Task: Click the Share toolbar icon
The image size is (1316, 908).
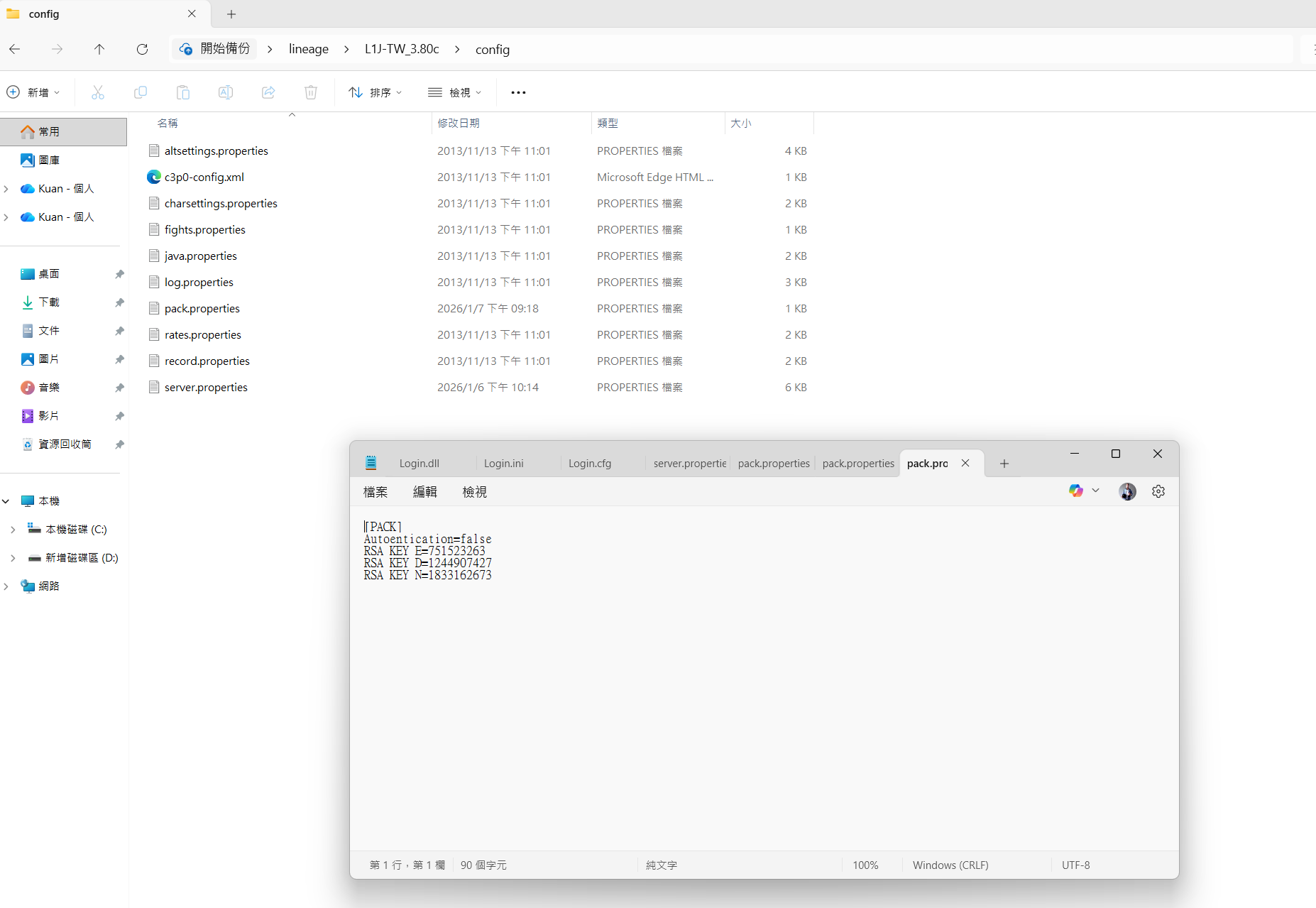Action: tap(268, 92)
